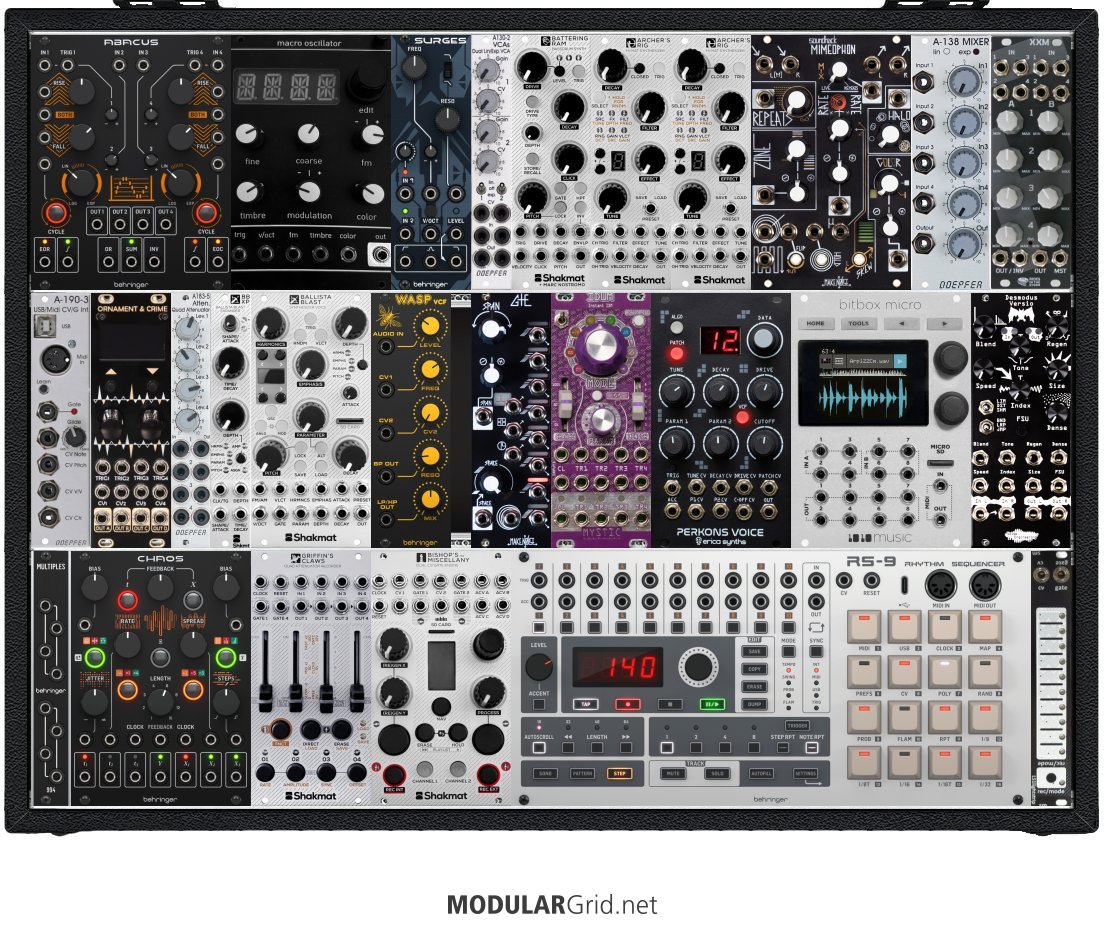
Task: Flip the LIM/DST/SHM switch on Desmodus Versio
Action: point(987,408)
